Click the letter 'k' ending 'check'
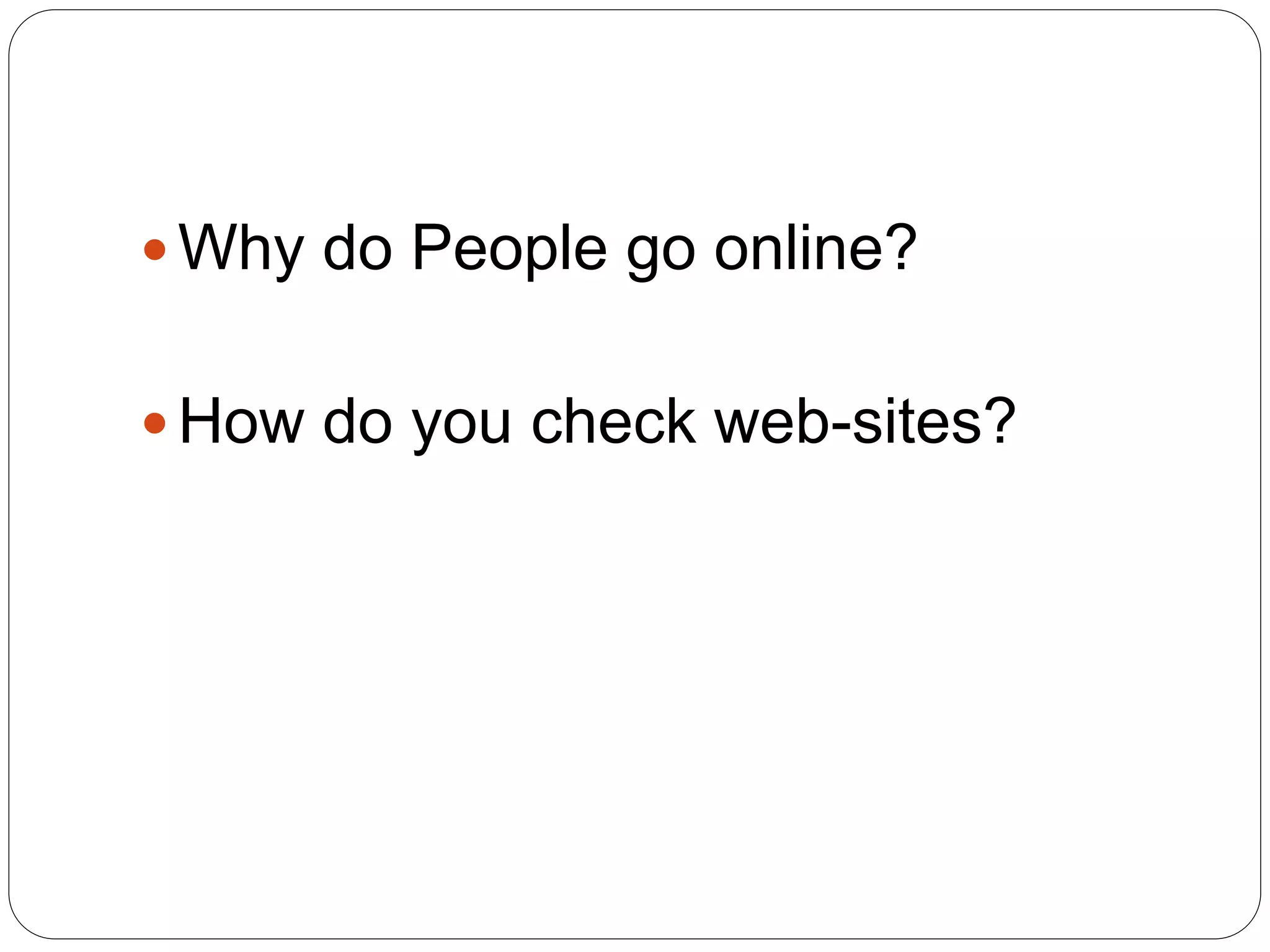1270x952 pixels. [x=680, y=420]
